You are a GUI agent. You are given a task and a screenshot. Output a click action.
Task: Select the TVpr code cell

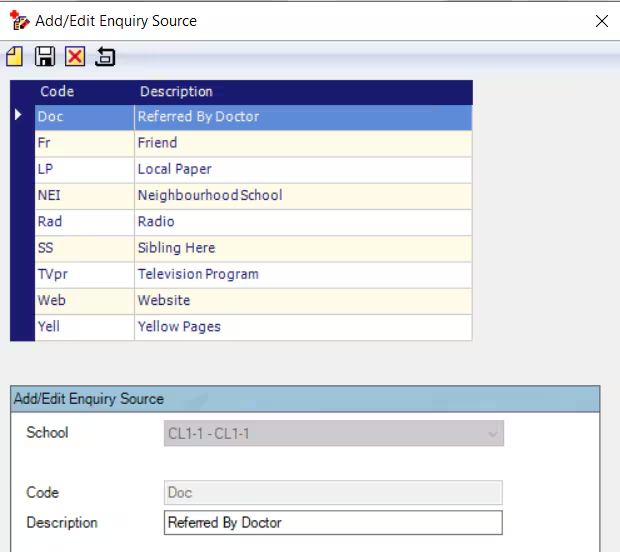pos(85,275)
